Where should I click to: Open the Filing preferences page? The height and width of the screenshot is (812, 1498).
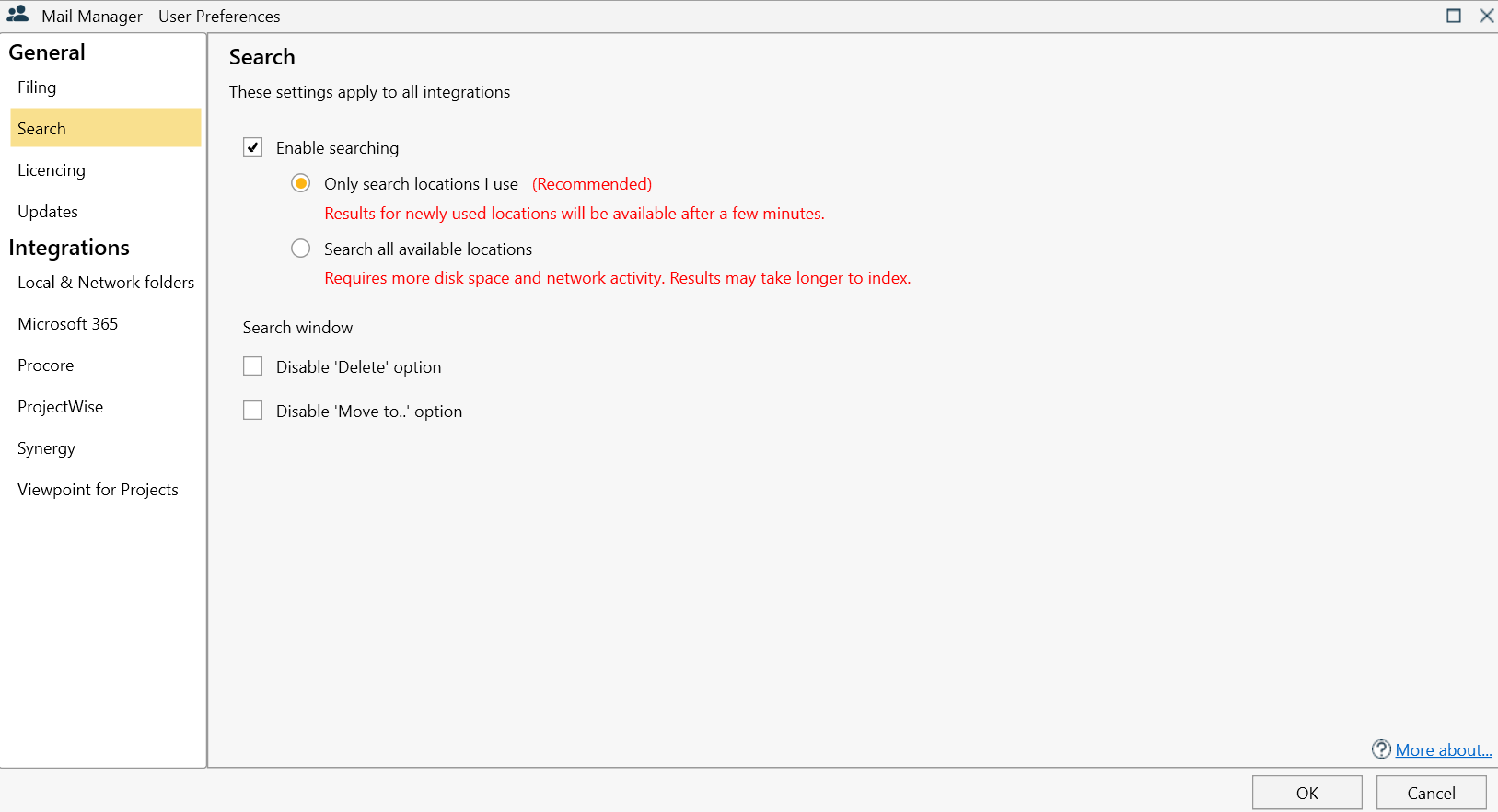(37, 87)
